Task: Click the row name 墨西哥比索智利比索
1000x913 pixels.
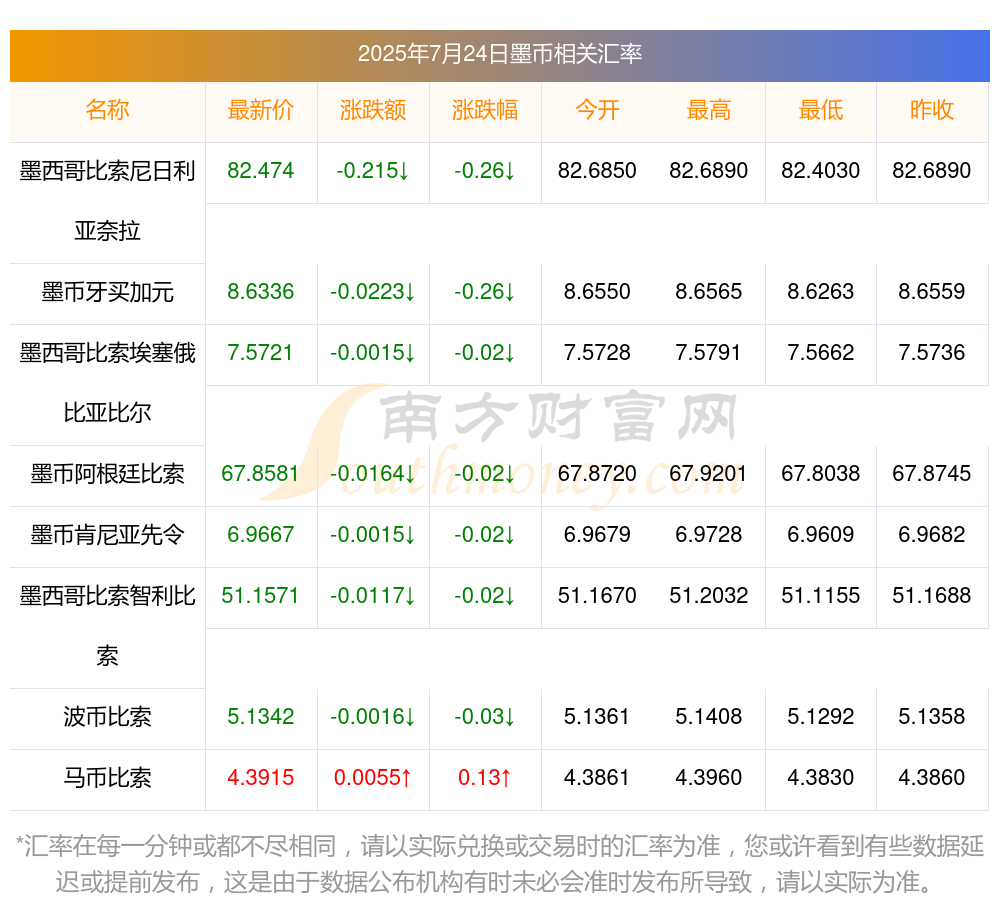Action: point(107,625)
